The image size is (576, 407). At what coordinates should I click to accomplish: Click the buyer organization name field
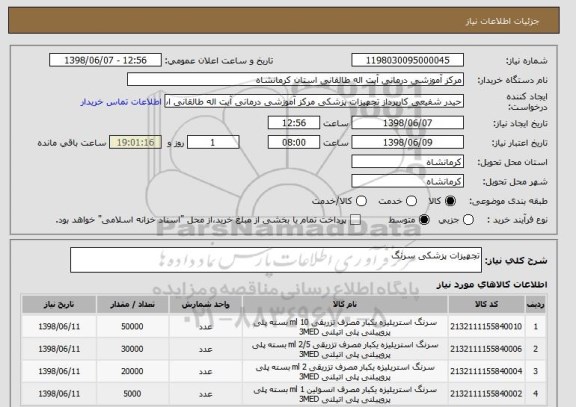point(295,79)
